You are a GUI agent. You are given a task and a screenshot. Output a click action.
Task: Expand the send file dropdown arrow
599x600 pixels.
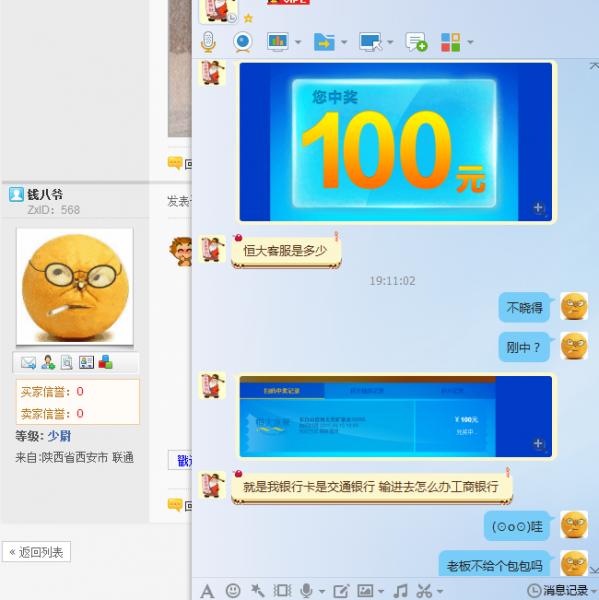(344, 42)
